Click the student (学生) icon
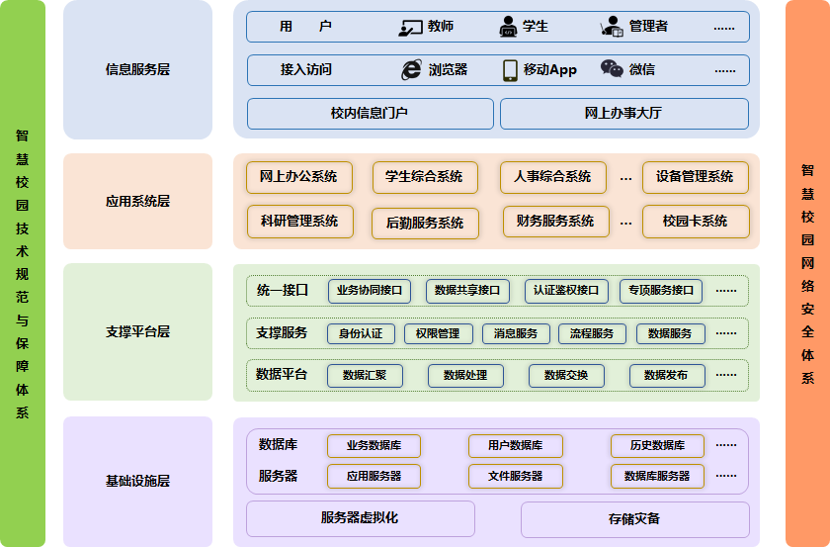This screenshot has height=548, width=830. (x=509, y=28)
